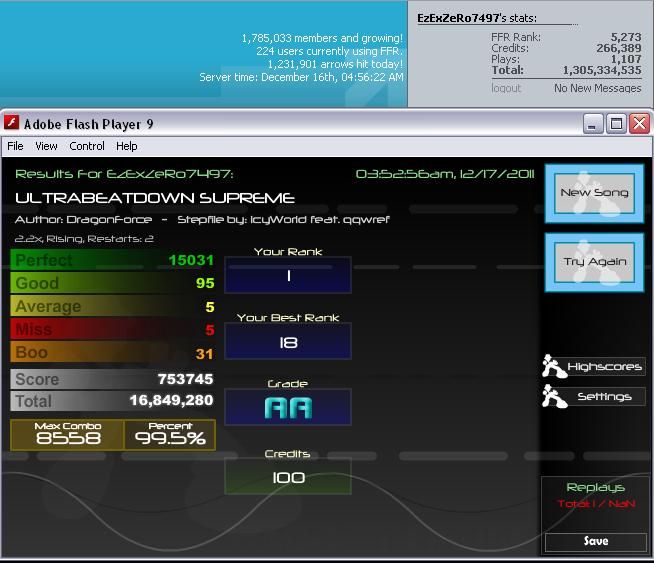Save the replay
Image resolution: width=654 pixels, height=563 pixels.
pos(596,541)
